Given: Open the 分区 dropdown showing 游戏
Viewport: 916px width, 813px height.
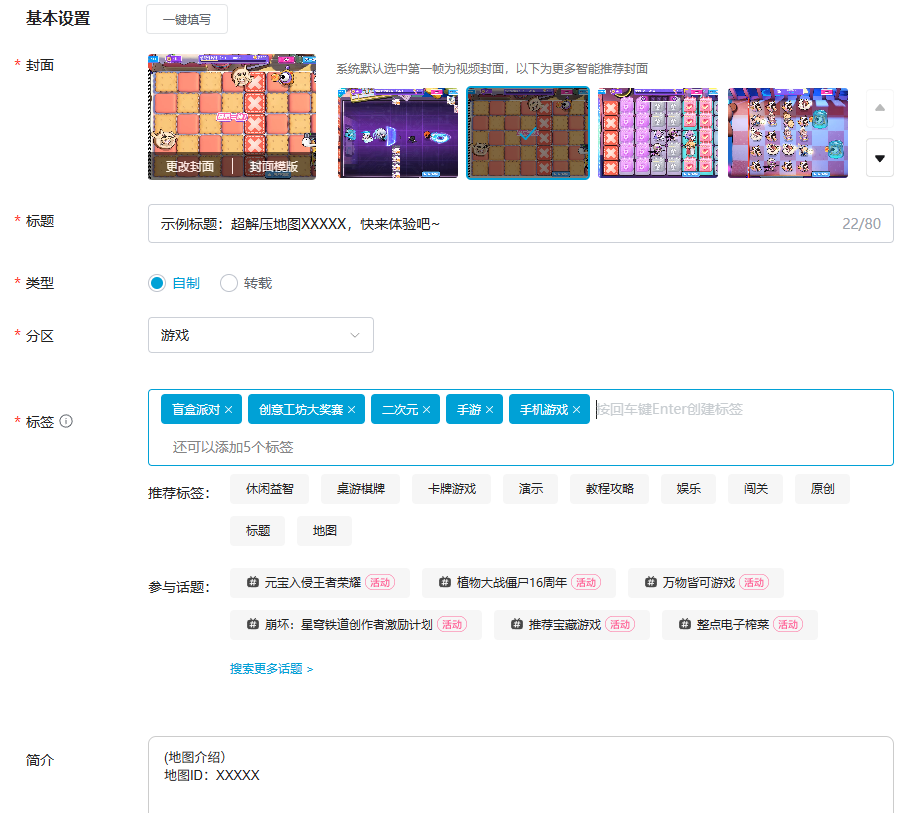Looking at the screenshot, I should pos(261,335).
